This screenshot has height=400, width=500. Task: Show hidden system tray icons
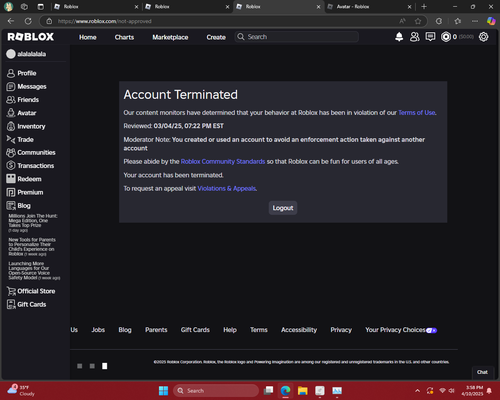tap(417, 390)
